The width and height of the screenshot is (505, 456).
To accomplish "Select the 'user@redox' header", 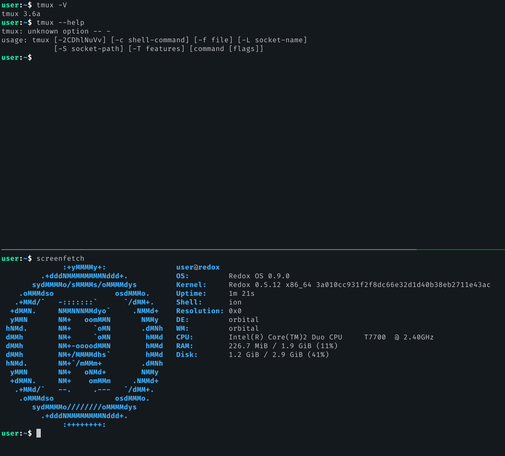I will point(198,267).
